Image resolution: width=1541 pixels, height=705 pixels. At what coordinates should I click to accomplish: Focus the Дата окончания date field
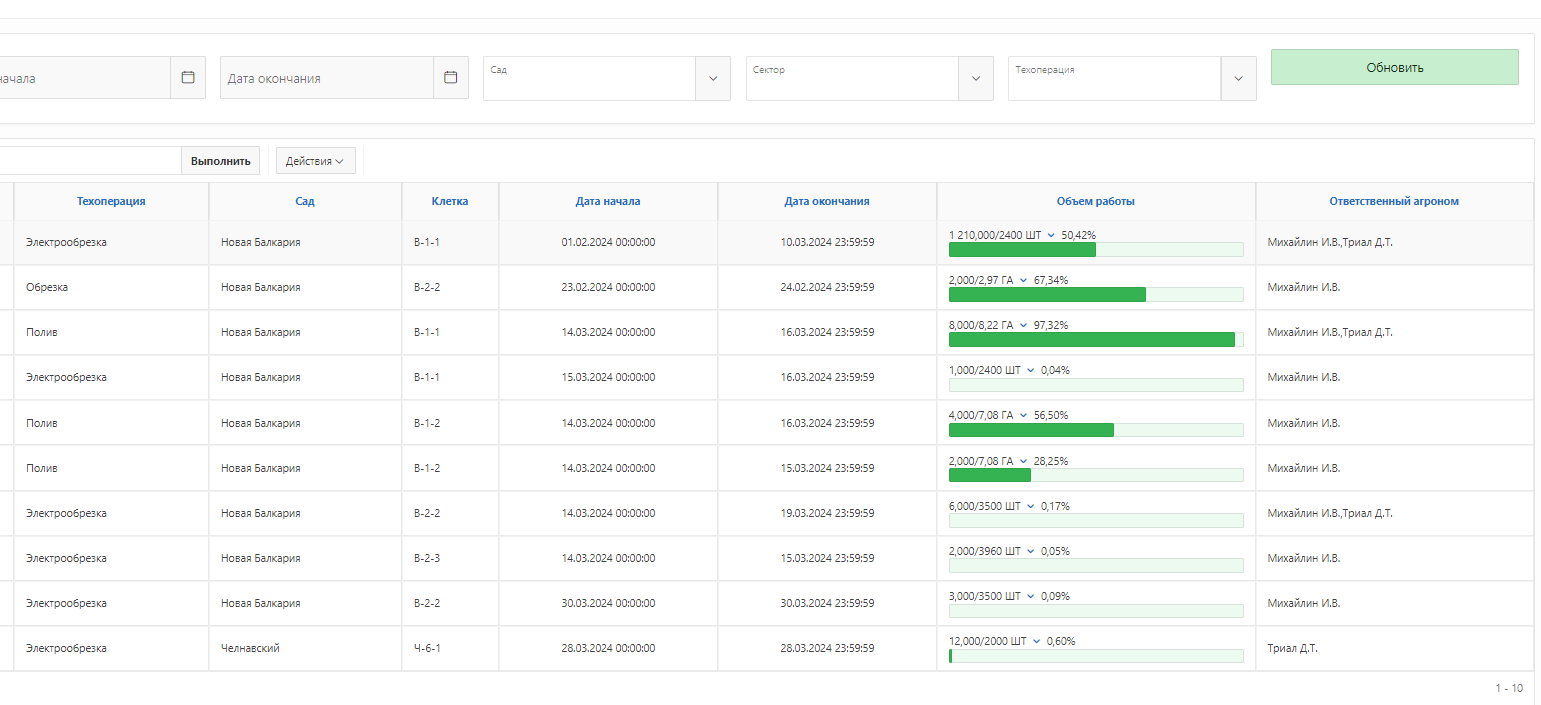pos(327,77)
